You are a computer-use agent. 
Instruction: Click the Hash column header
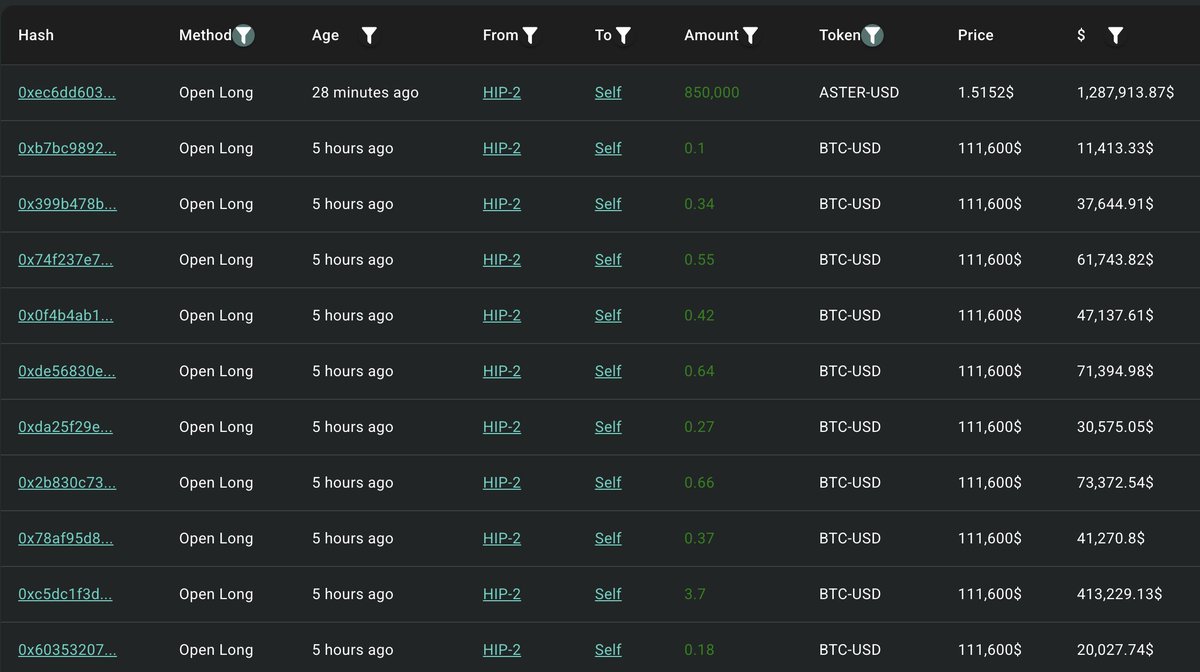pos(36,36)
